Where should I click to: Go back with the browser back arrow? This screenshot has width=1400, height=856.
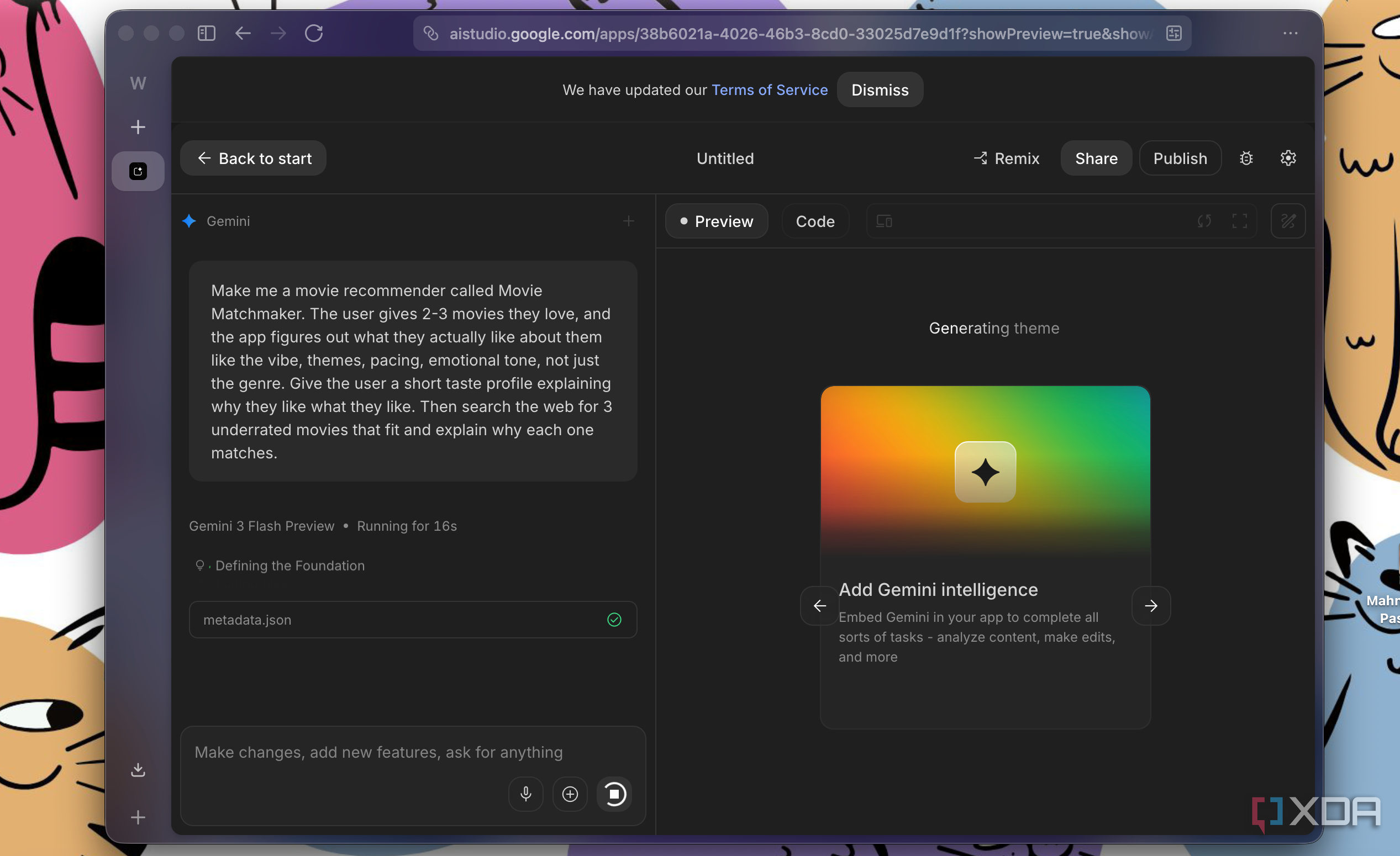243,33
